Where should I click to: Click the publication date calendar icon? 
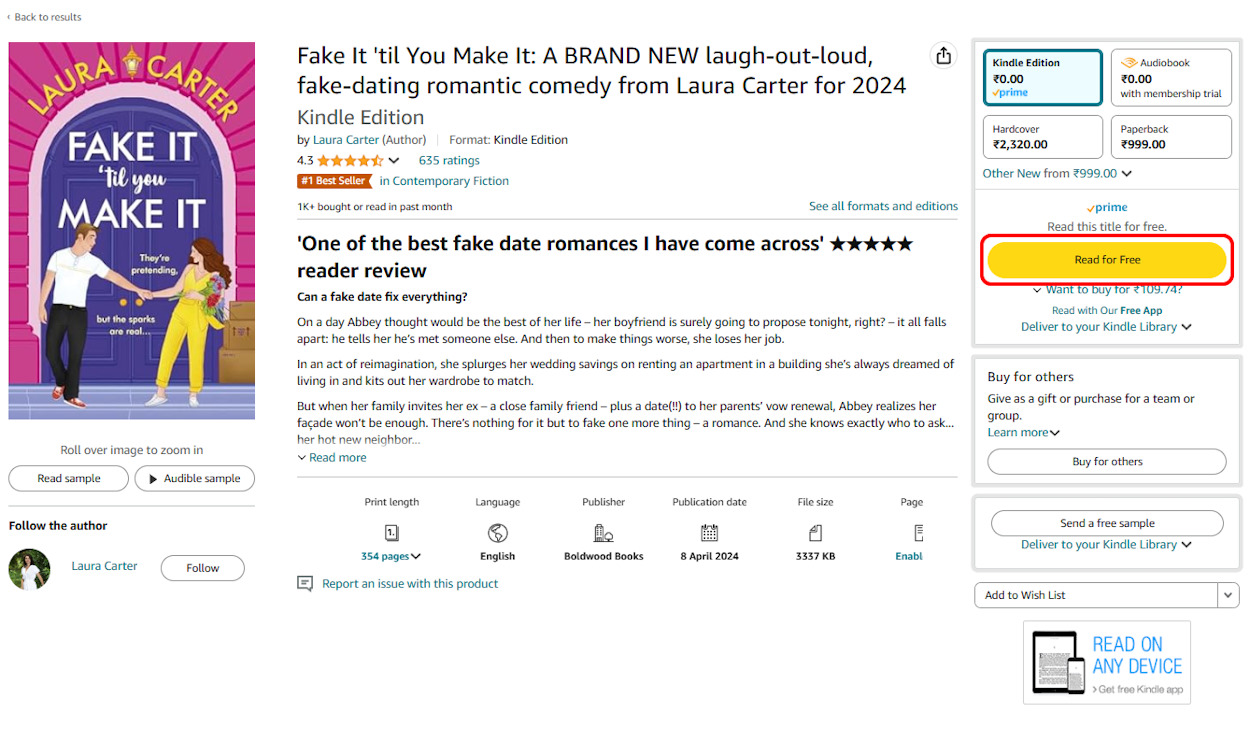click(x=709, y=533)
